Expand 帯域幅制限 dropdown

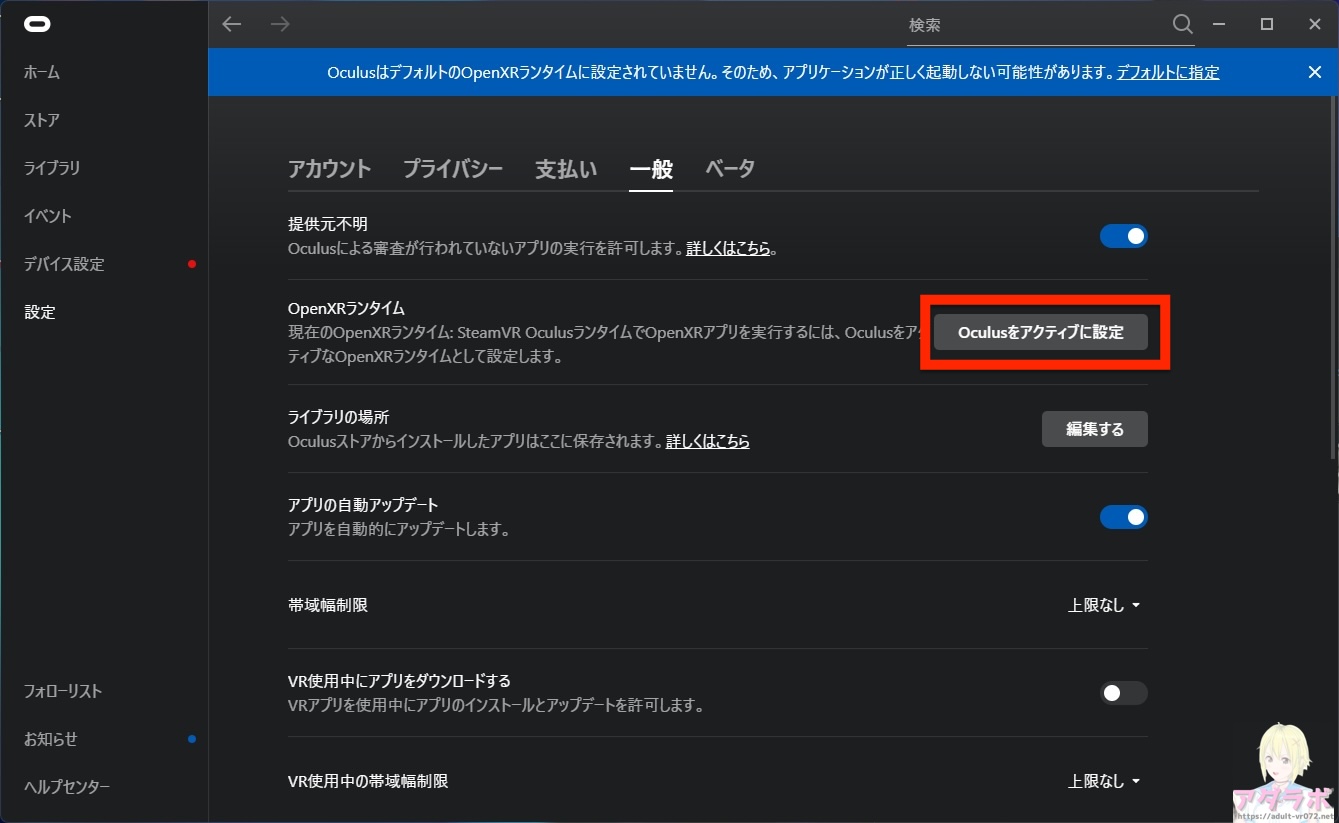click(x=1104, y=605)
